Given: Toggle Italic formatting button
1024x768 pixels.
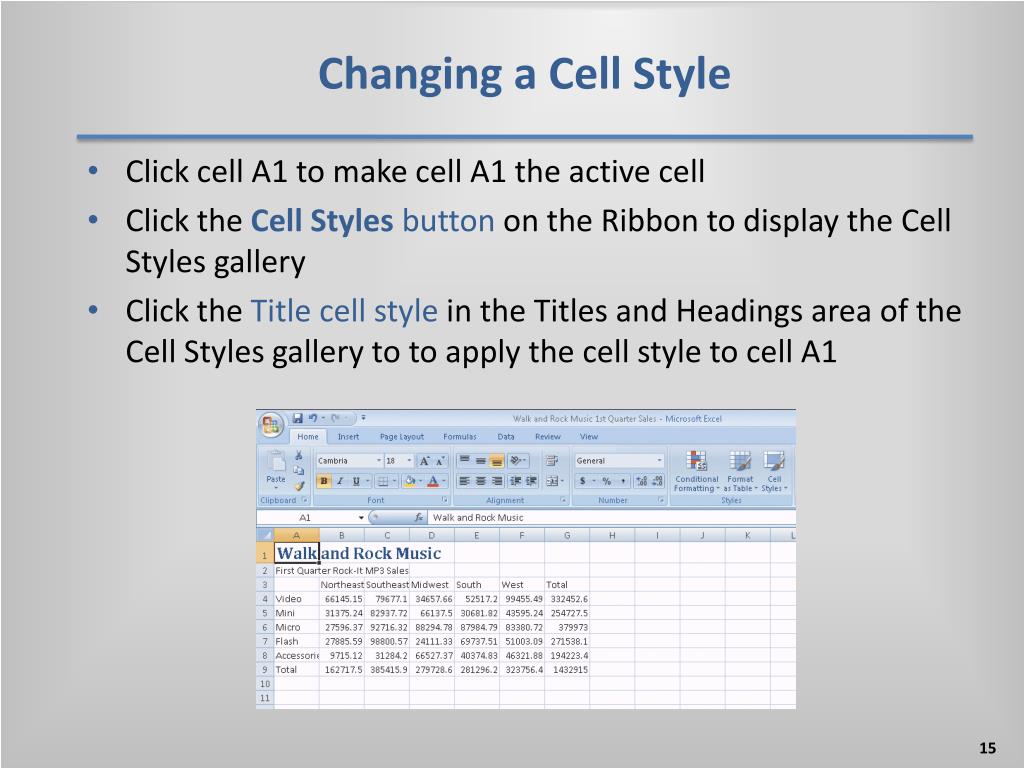Looking at the screenshot, I should 340,481.
